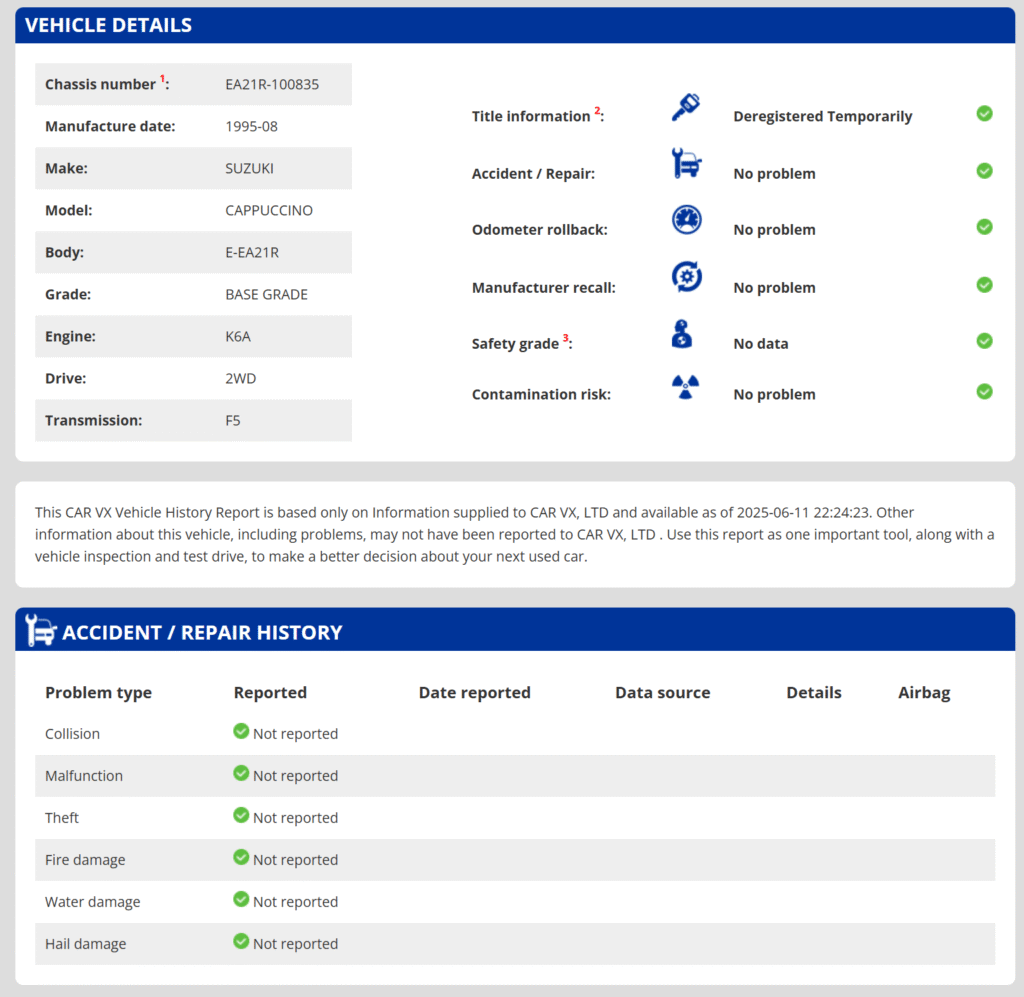The image size is (1024, 997).
Task: Open footnote 1 next to Chassis number
Action: click(x=162, y=79)
